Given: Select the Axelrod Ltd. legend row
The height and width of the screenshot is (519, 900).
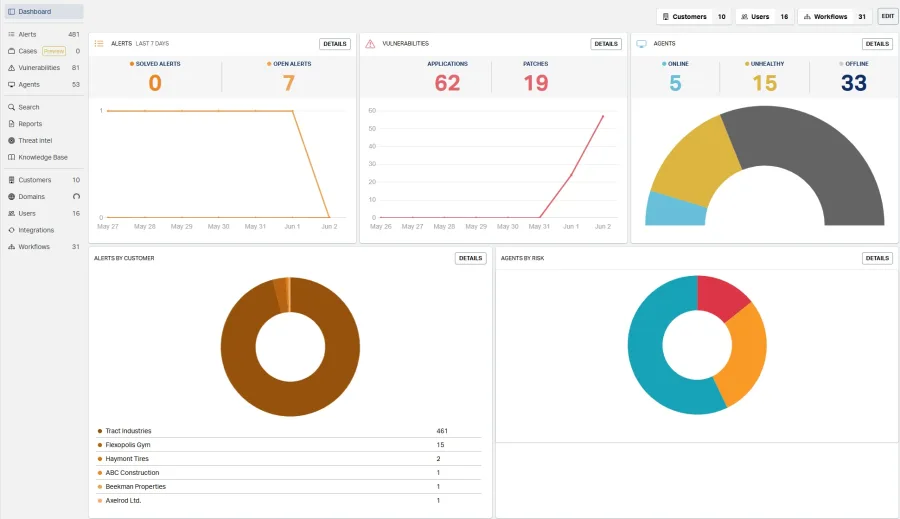Looking at the screenshot, I should coord(289,501).
